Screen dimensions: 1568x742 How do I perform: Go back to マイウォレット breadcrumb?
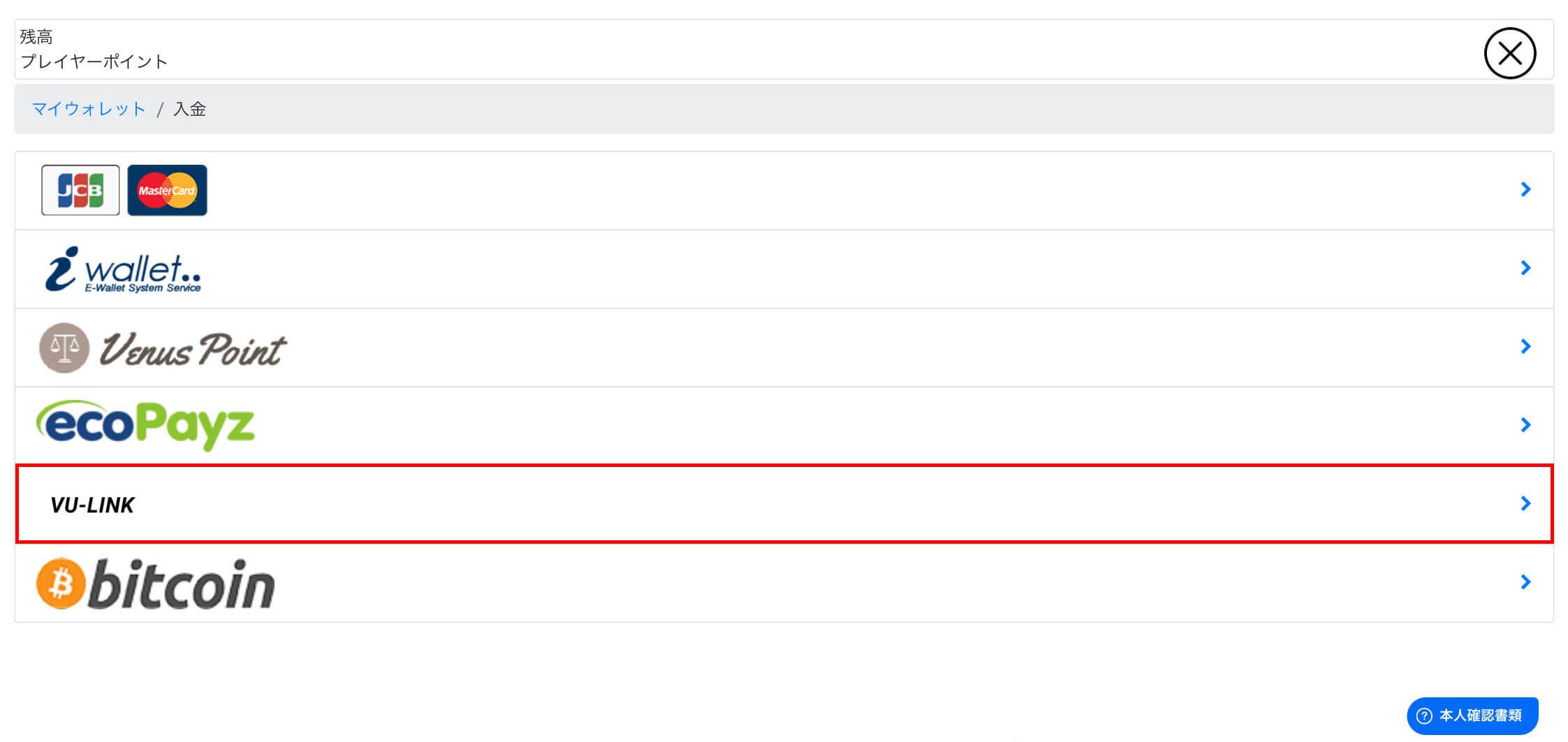89,109
